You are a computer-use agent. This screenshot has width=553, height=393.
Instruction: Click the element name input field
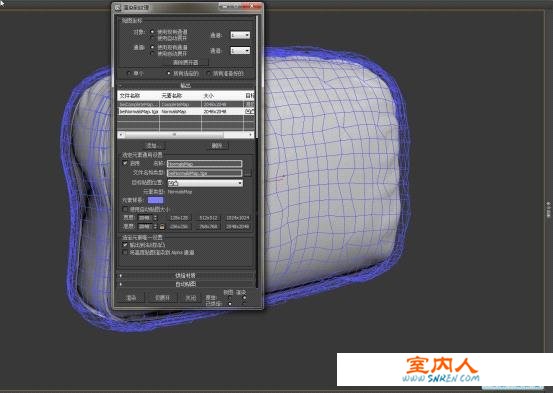[205, 164]
